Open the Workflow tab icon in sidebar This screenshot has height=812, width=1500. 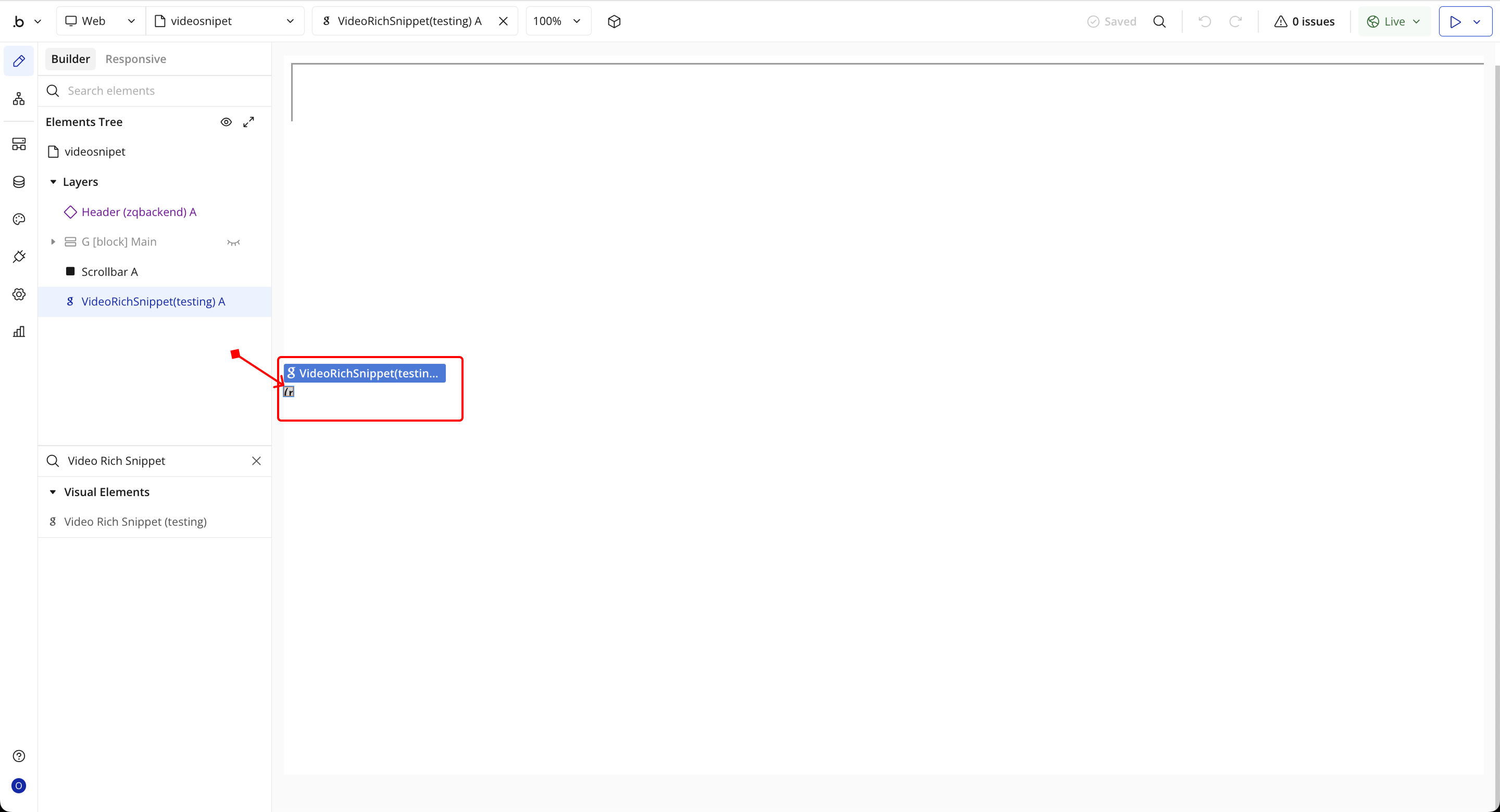point(19,98)
